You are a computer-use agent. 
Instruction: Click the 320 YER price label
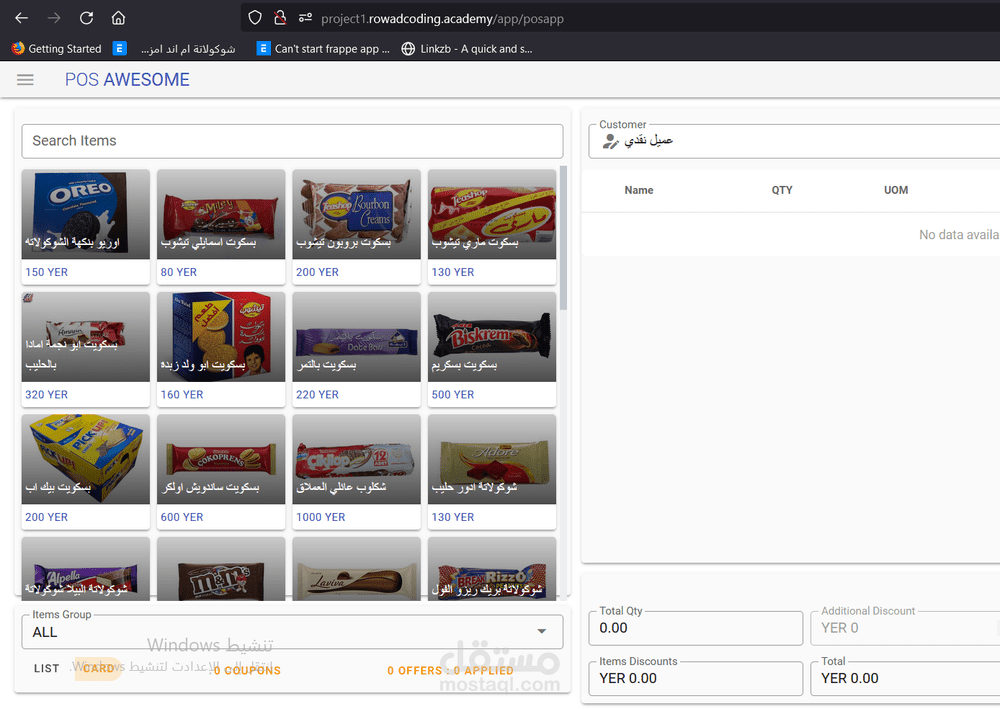(x=47, y=395)
